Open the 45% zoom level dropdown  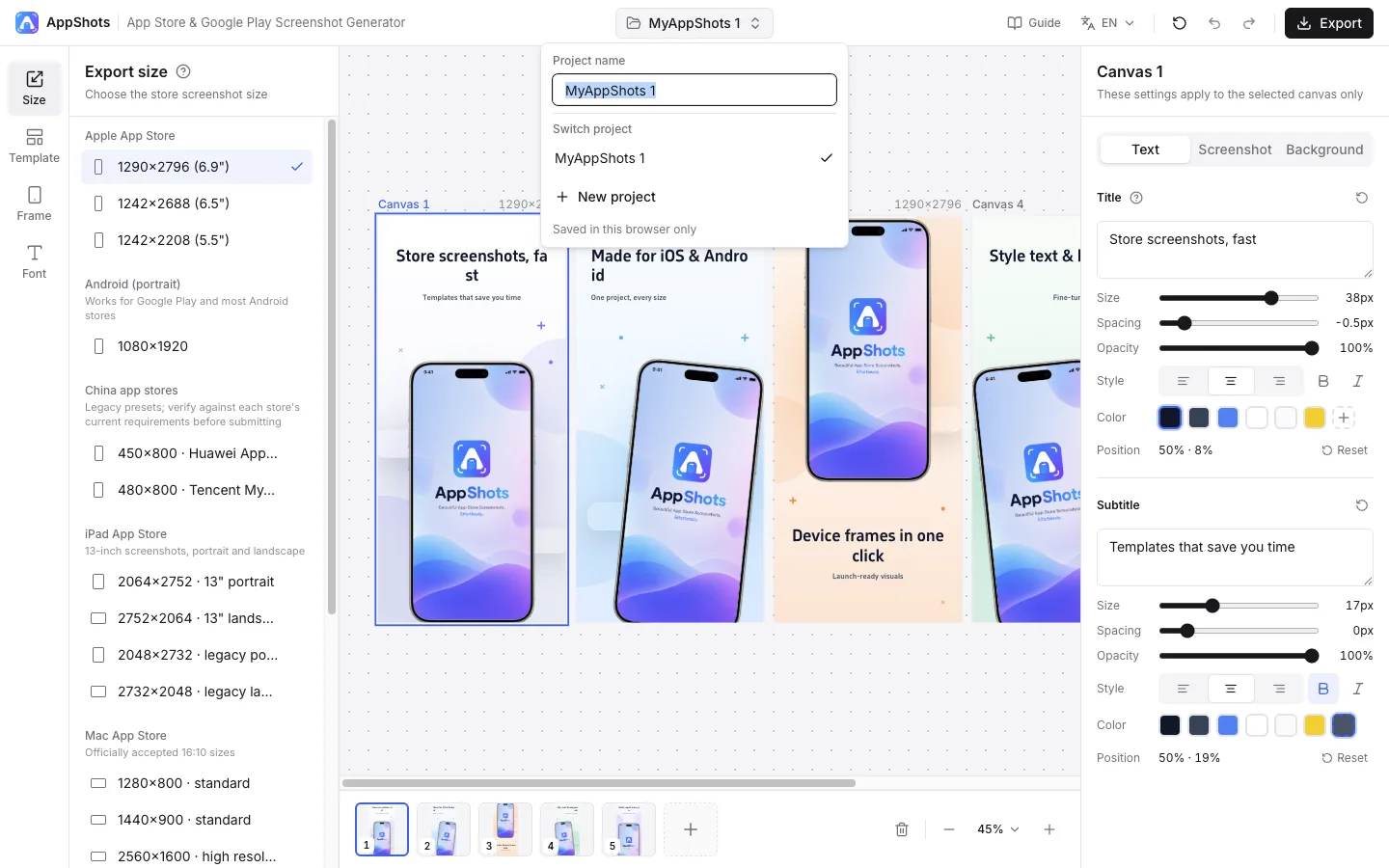pyautogui.click(x=998, y=829)
